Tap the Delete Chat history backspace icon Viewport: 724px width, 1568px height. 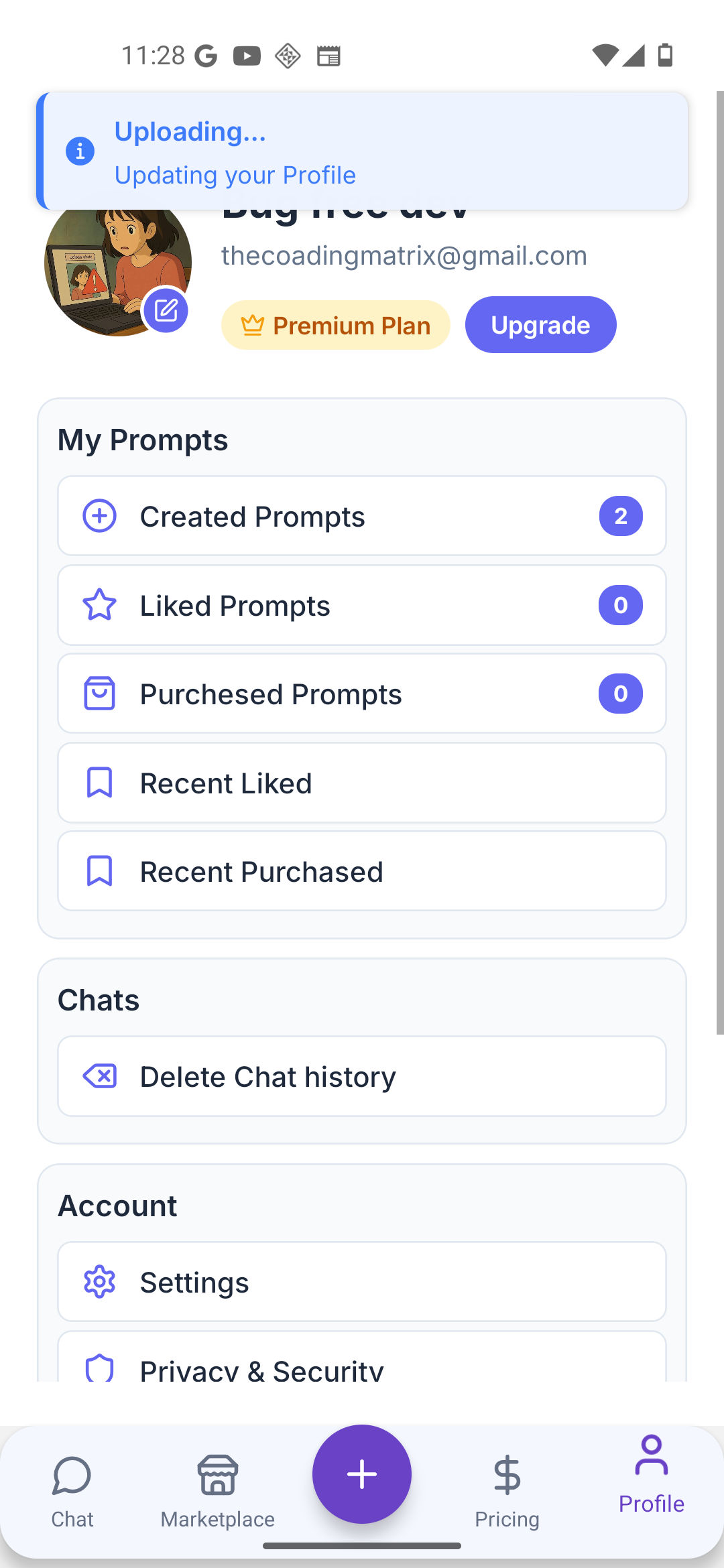(x=100, y=1076)
